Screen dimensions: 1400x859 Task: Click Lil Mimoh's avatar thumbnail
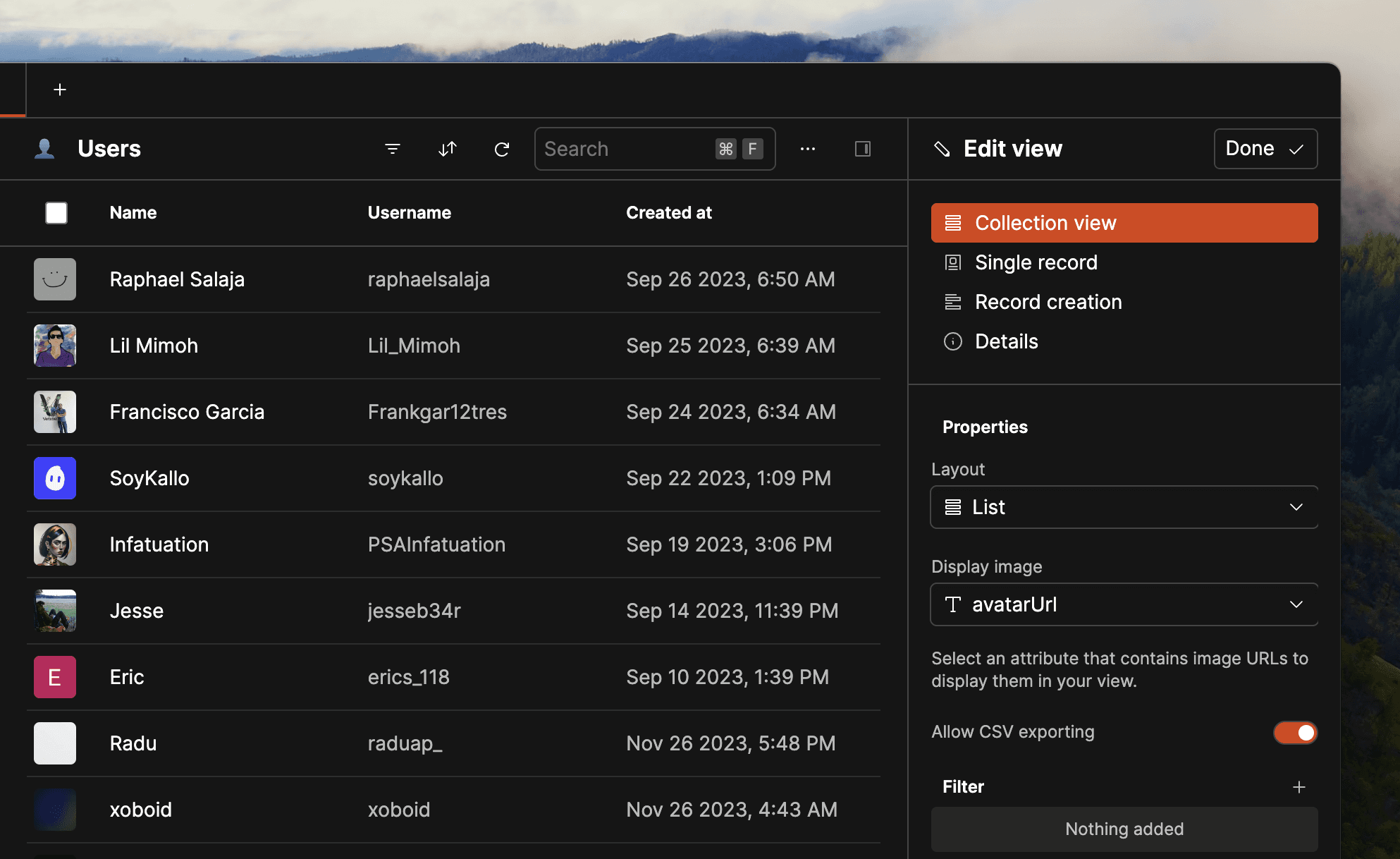coord(55,346)
